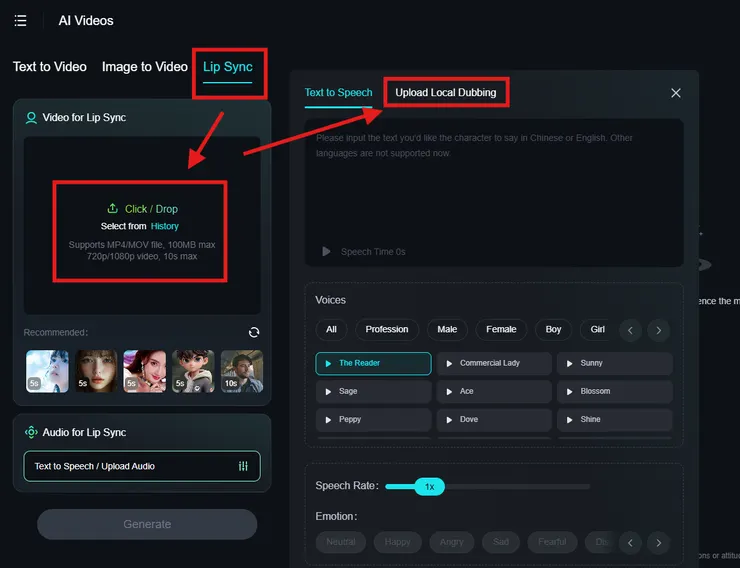This screenshot has height=568, width=740.
Task: Show more voice categories with right chevron
Action: coord(659,330)
